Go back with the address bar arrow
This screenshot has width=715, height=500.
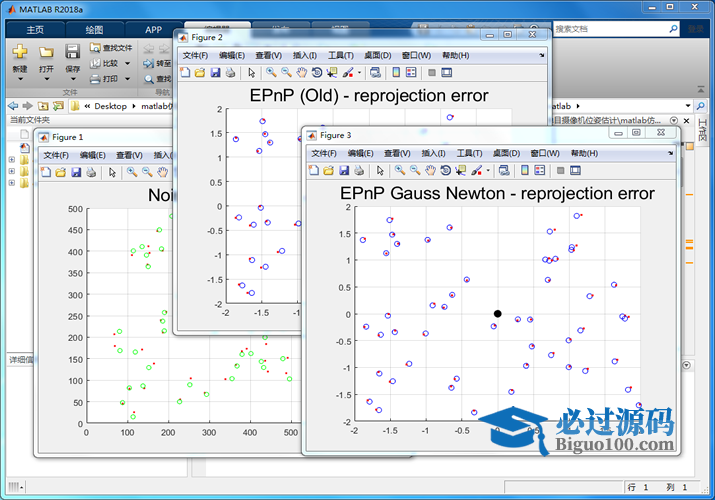[13, 106]
